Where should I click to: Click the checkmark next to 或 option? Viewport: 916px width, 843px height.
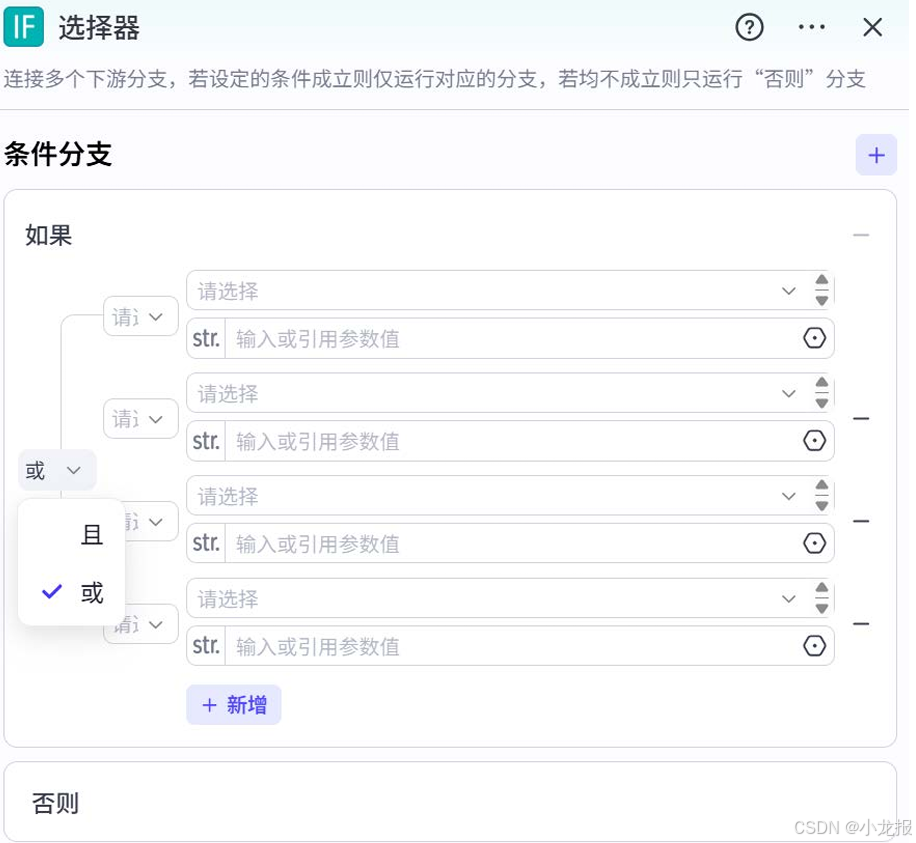click(x=52, y=593)
